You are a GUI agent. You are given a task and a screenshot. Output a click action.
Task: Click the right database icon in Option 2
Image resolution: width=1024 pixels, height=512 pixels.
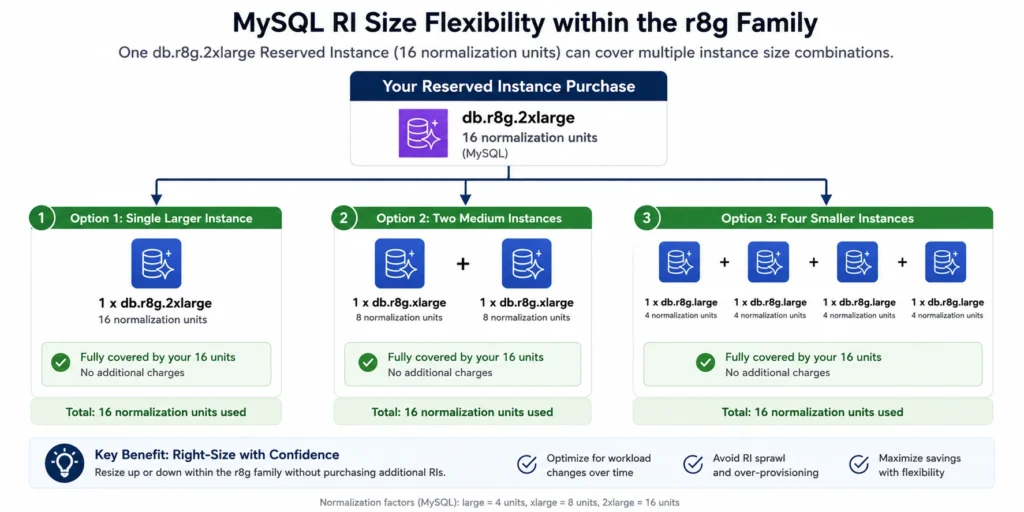pos(526,263)
